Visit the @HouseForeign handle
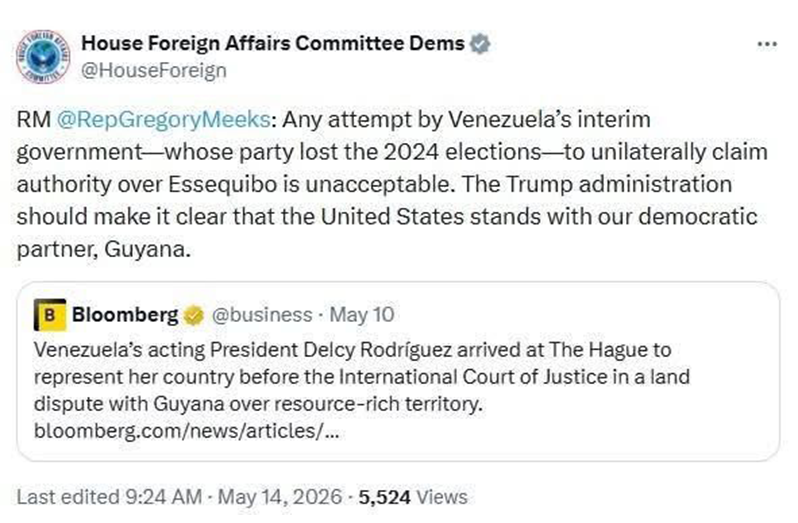The width and height of the screenshot is (798, 523). (154, 70)
